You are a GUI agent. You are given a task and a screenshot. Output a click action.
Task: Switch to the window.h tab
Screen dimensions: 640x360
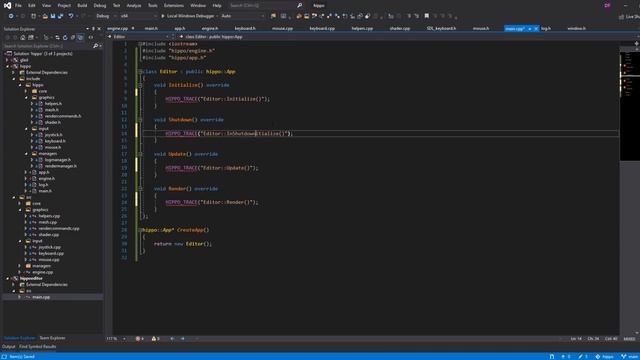point(577,29)
